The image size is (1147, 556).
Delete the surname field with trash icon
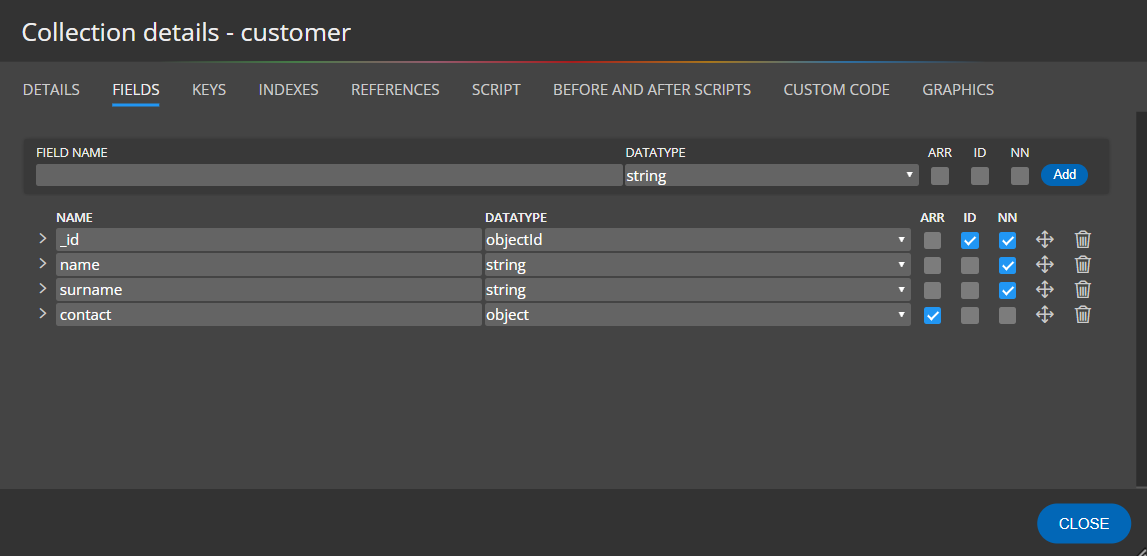click(x=1082, y=290)
